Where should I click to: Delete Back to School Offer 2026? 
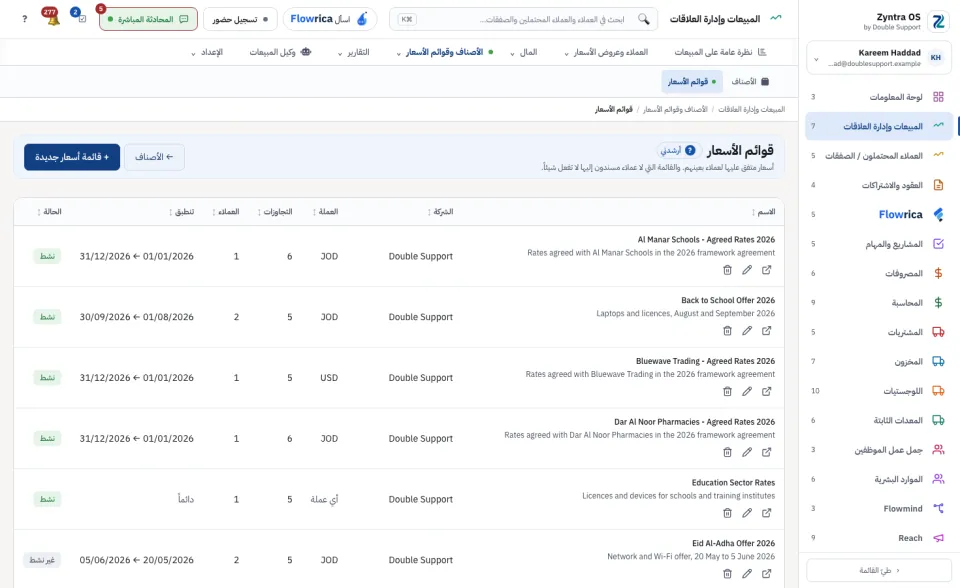[x=727, y=331]
